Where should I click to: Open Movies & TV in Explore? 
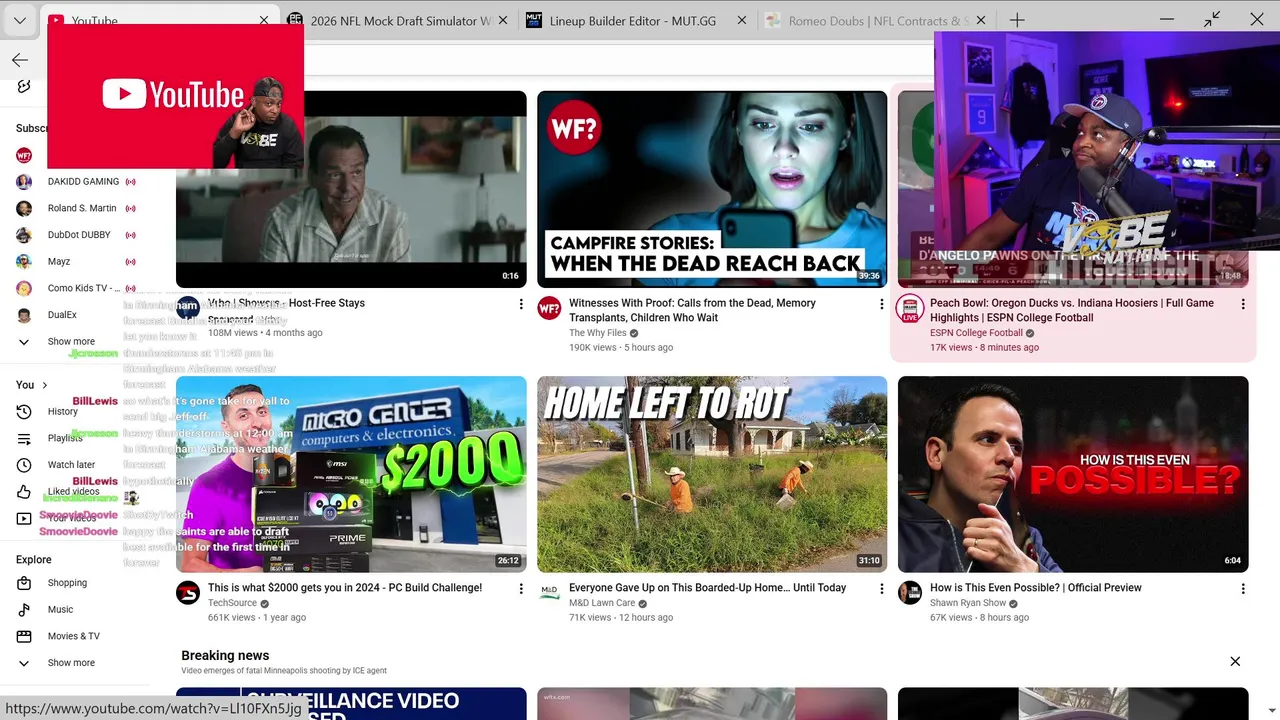(73, 636)
